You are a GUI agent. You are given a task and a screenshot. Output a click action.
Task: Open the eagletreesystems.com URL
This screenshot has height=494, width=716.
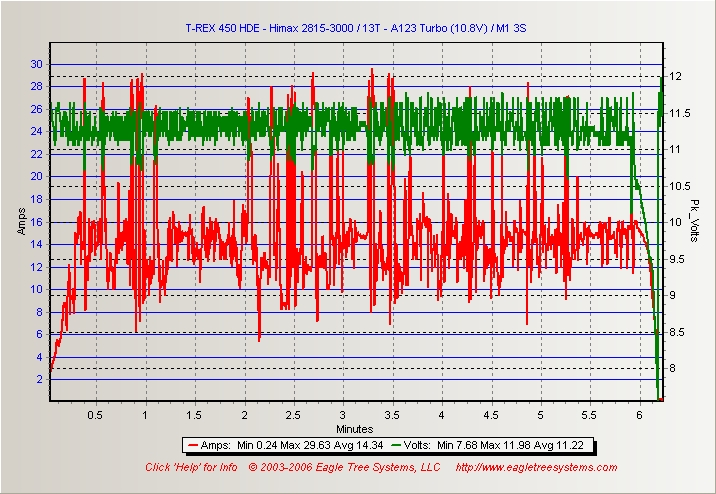pyautogui.click(x=537, y=468)
